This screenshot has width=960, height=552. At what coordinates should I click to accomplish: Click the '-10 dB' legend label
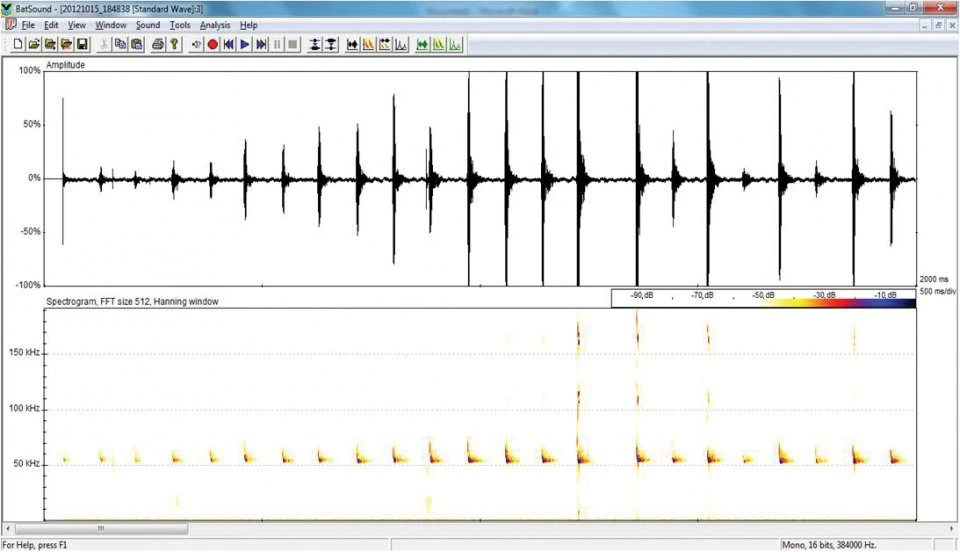(885, 295)
